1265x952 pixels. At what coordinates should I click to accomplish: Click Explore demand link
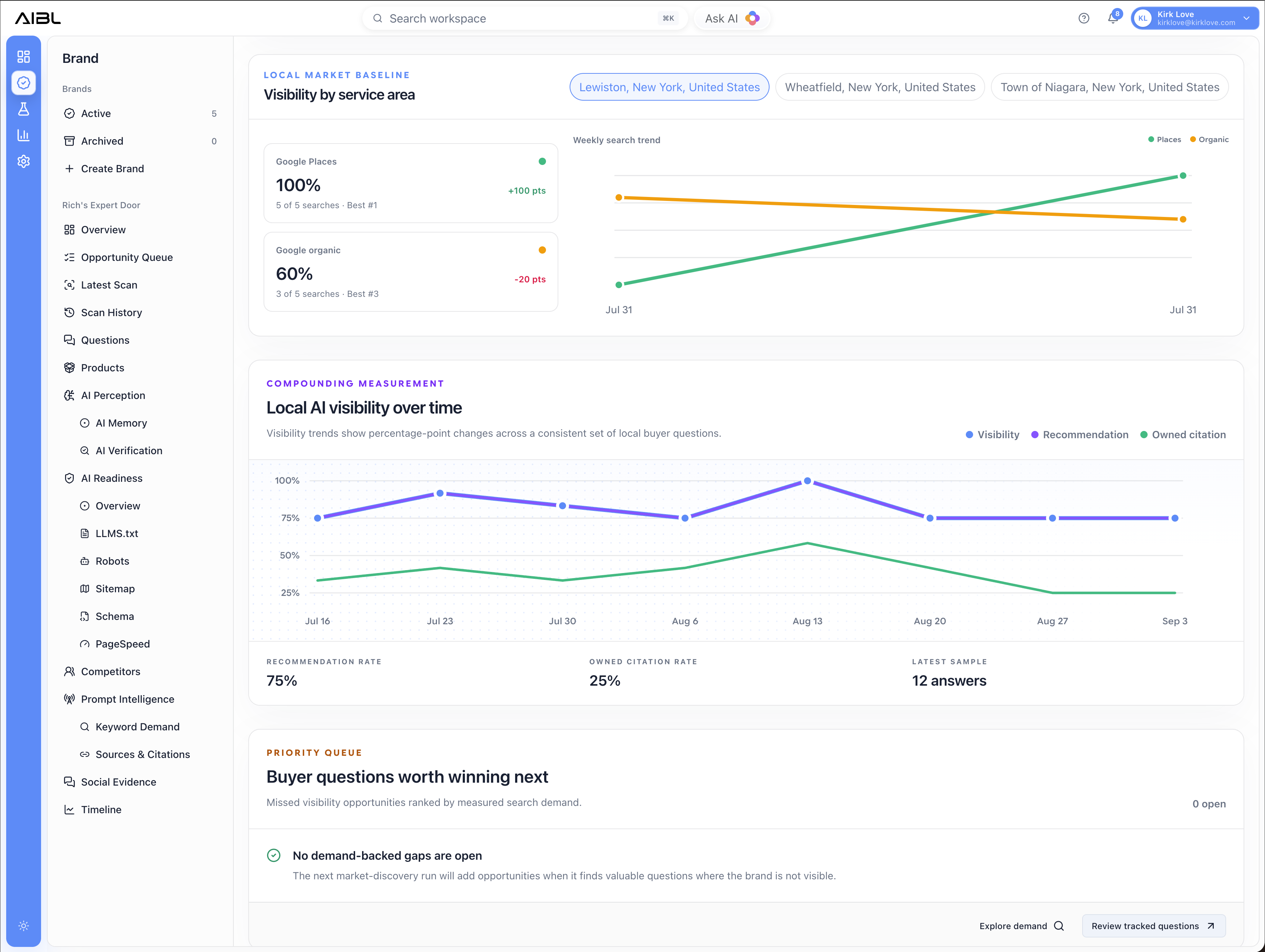coord(1021,926)
